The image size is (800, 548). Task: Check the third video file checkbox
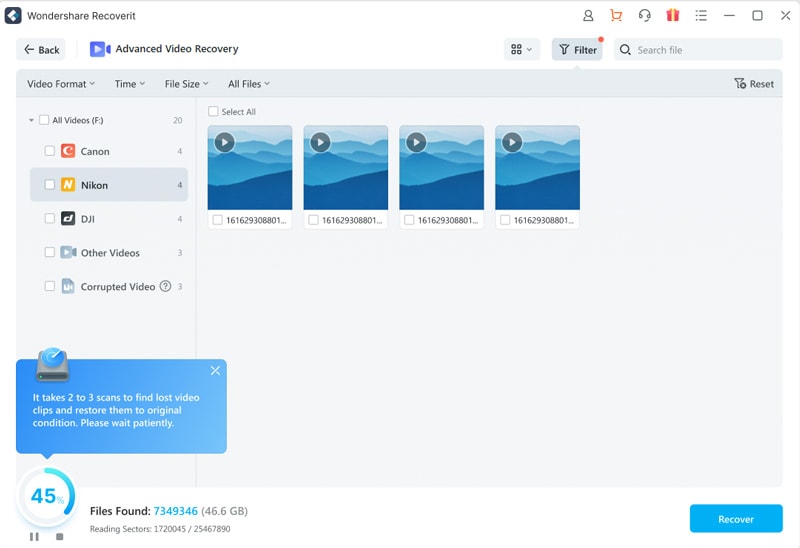pyautogui.click(x=409, y=220)
